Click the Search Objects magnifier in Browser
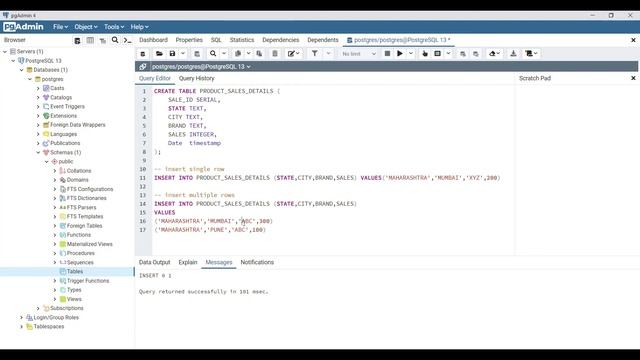Screen dimensions: 640x360 [x=115, y=40]
